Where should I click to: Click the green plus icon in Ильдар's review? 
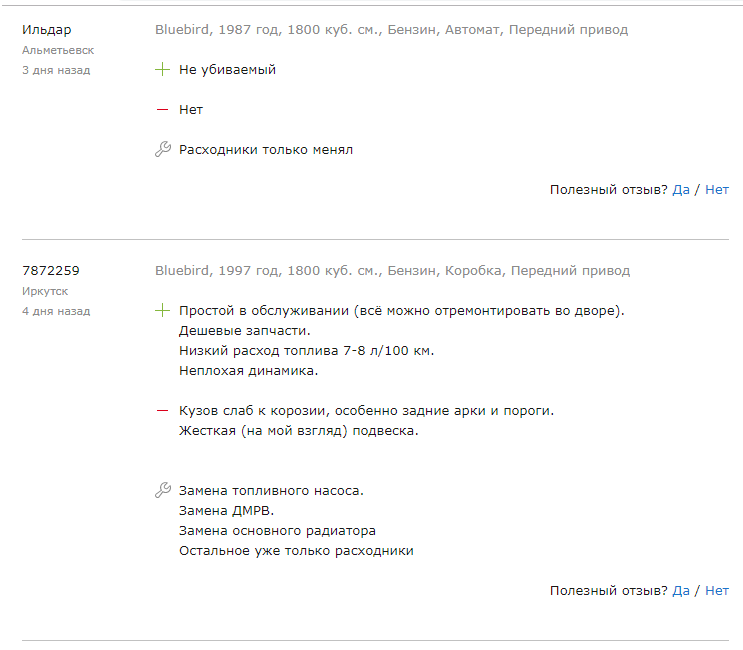pyautogui.click(x=162, y=70)
